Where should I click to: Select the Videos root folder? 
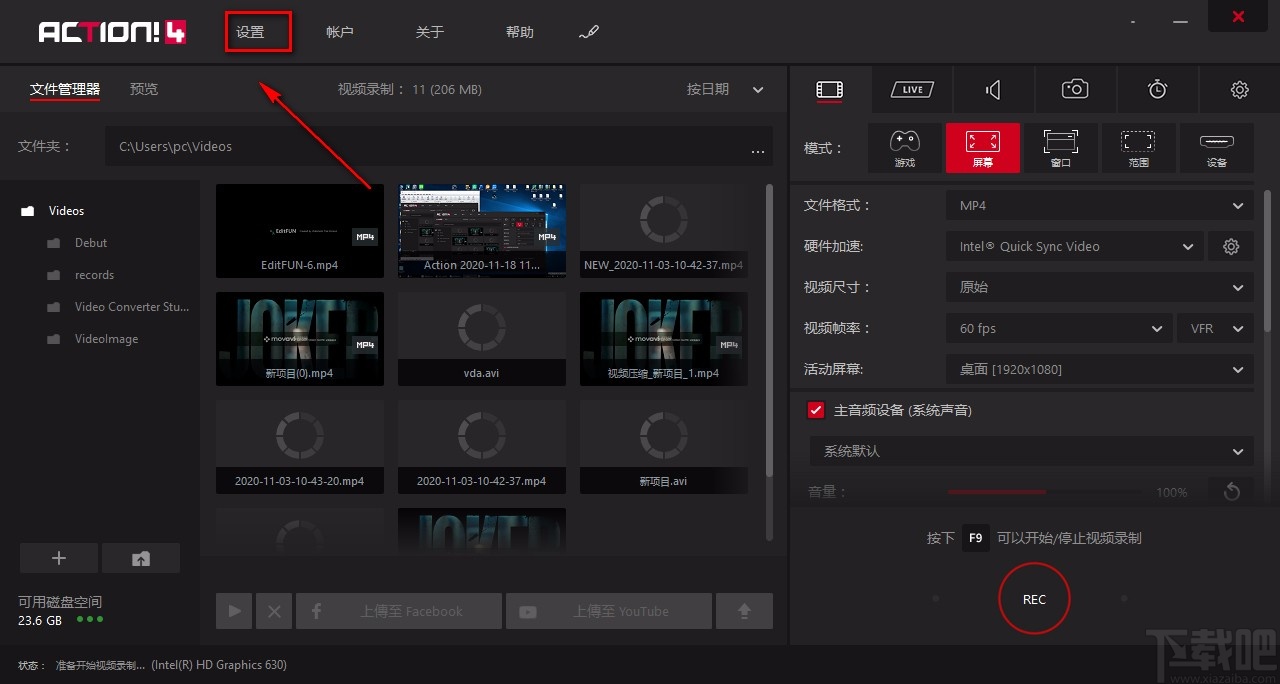click(66, 211)
